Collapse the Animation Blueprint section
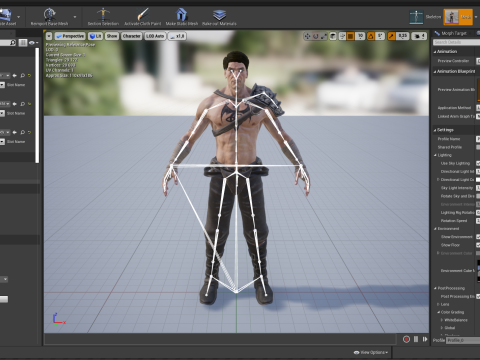Viewport: 480px width, 360px height. (435, 71)
